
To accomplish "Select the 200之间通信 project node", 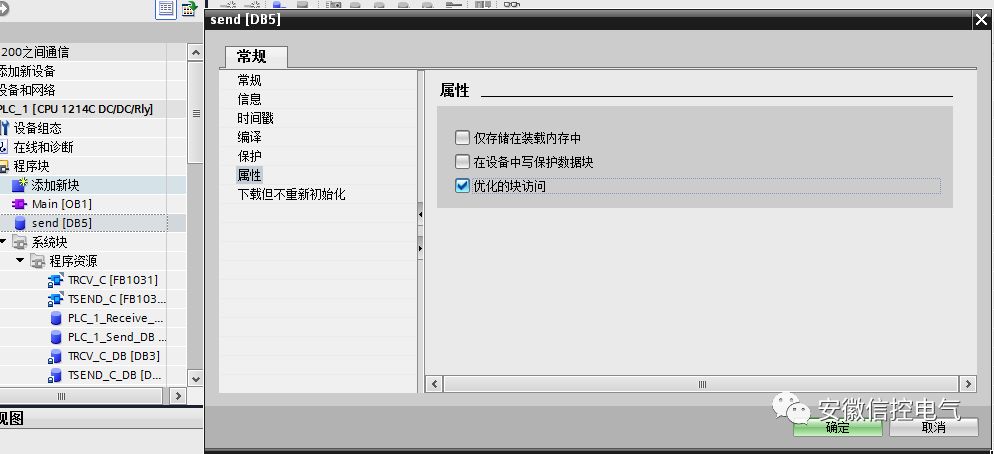I will click(x=35, y=52).
